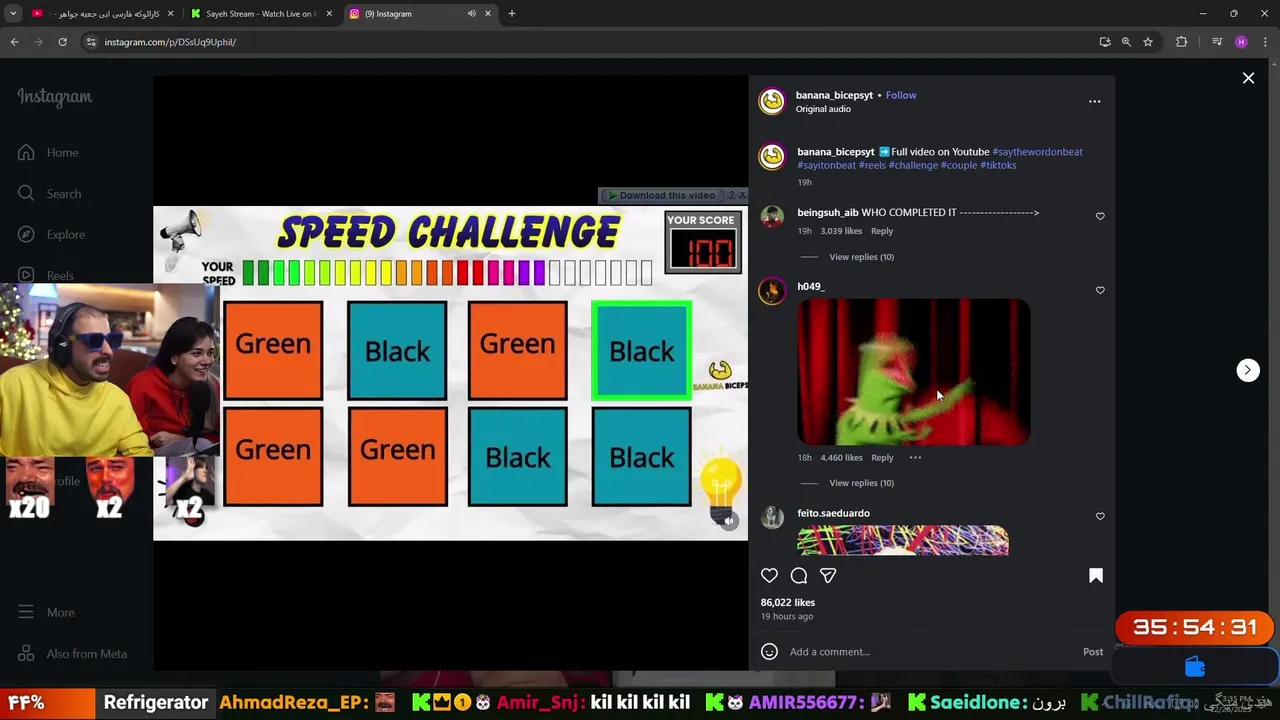This screenshot has width=1280, height=720.
Task: Go to the next post using the arrow
Action: tap(1247, 370)
